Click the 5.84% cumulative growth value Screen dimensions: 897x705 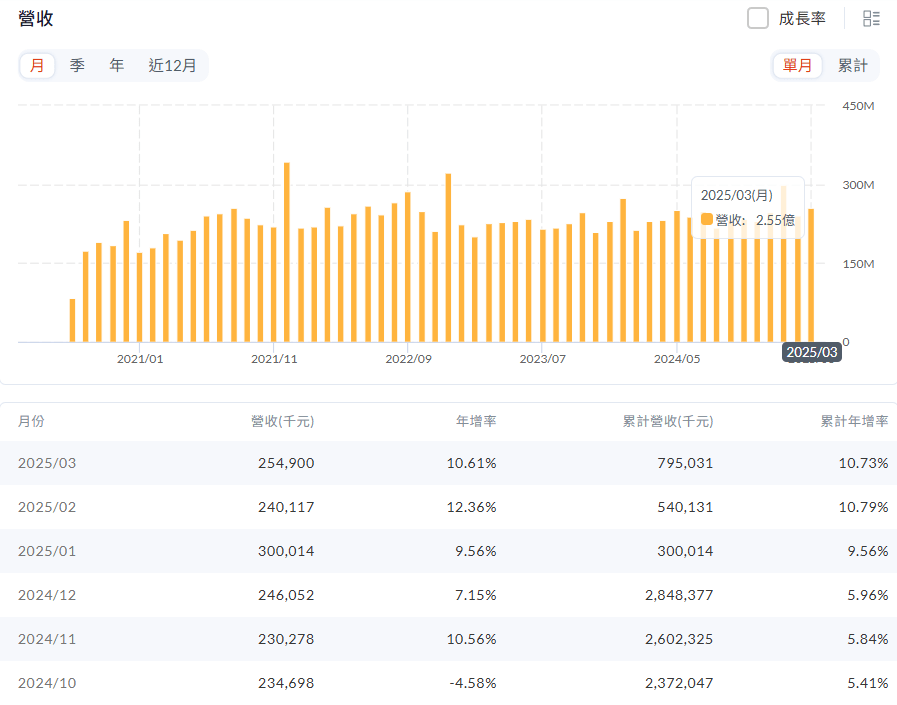(x=867, y=639)
